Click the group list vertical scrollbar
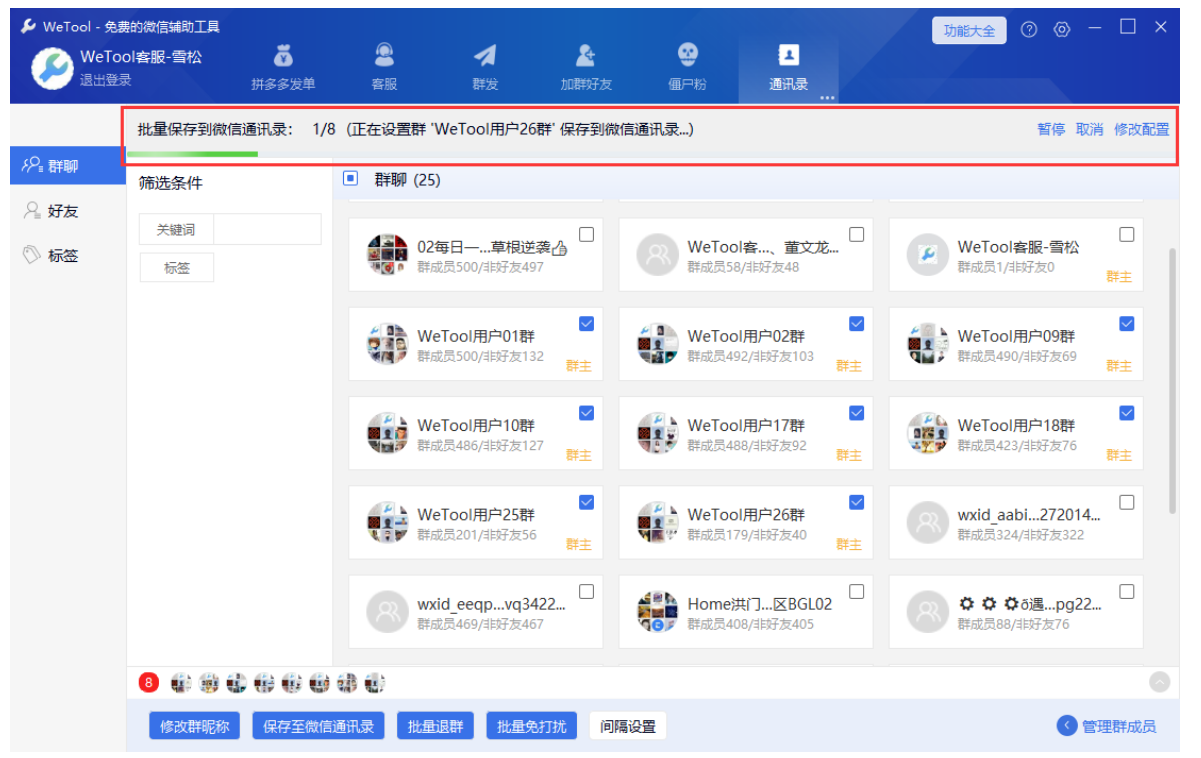 pos(1173,382)
